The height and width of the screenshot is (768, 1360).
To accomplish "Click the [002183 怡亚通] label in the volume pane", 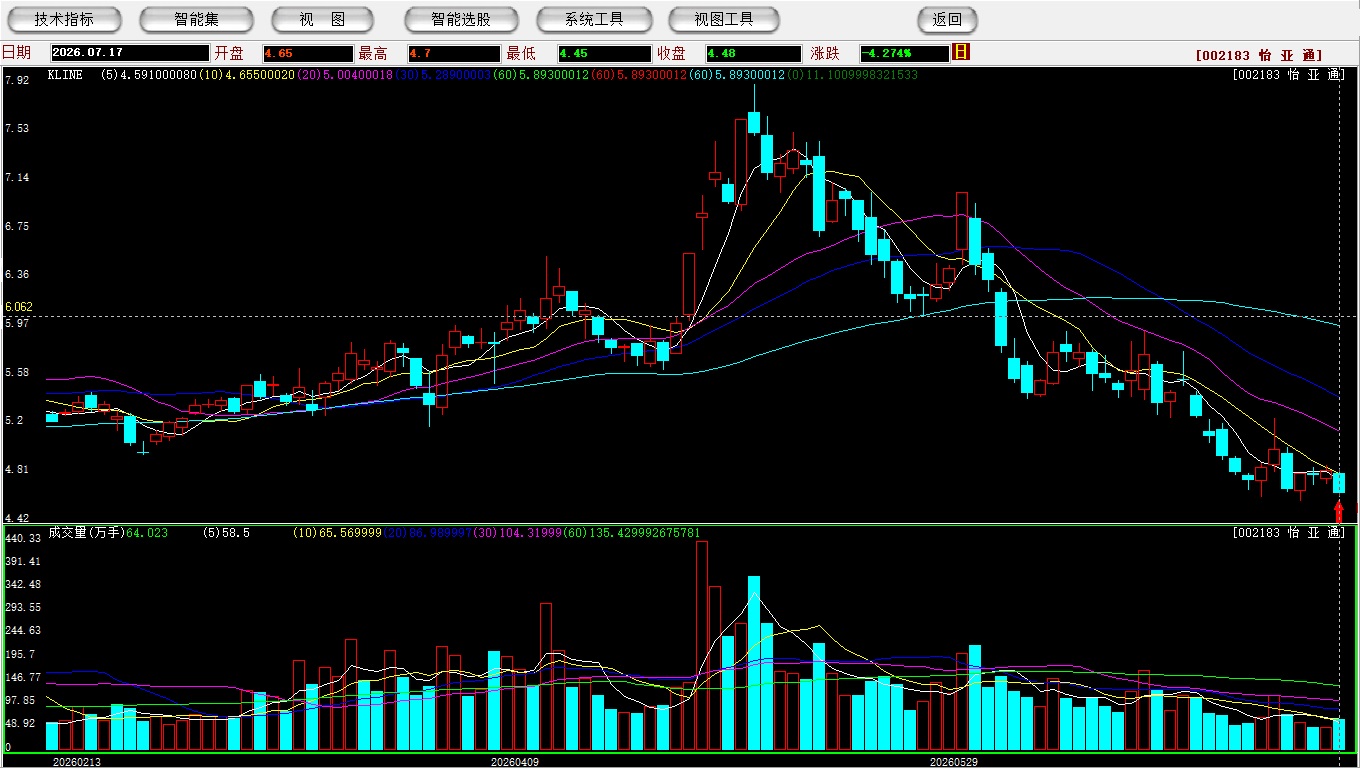I will pyautogui.click(x=1288, y=533).
